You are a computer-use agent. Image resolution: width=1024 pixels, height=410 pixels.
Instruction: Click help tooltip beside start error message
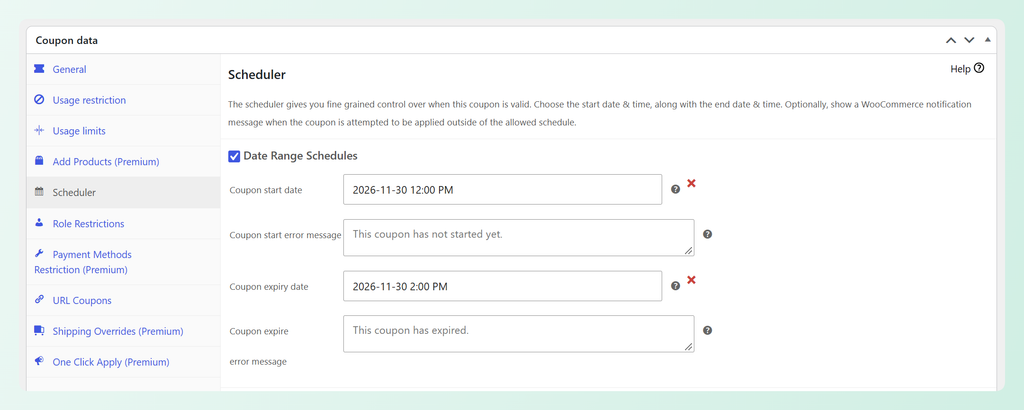pos(707,234)
